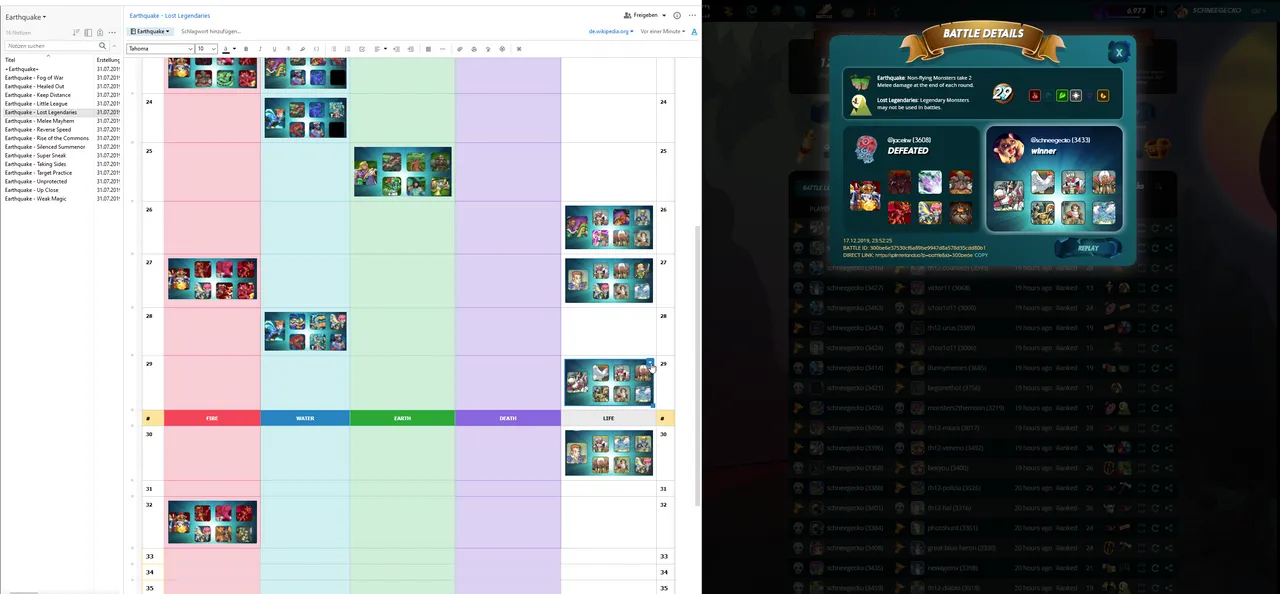Click the note list view layout icon
1280x594 pixels.
tap(88, 33)
